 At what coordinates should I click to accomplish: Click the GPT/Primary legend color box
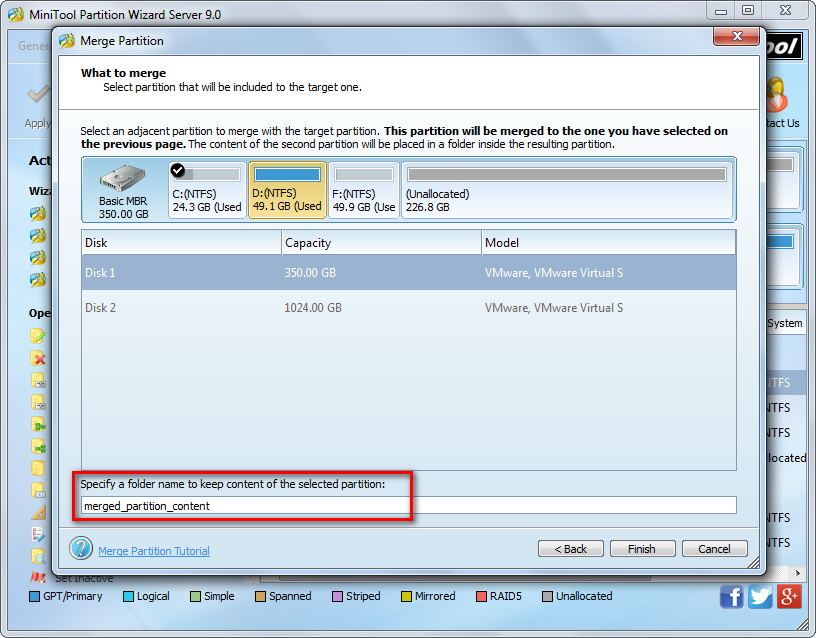point(35,596)
